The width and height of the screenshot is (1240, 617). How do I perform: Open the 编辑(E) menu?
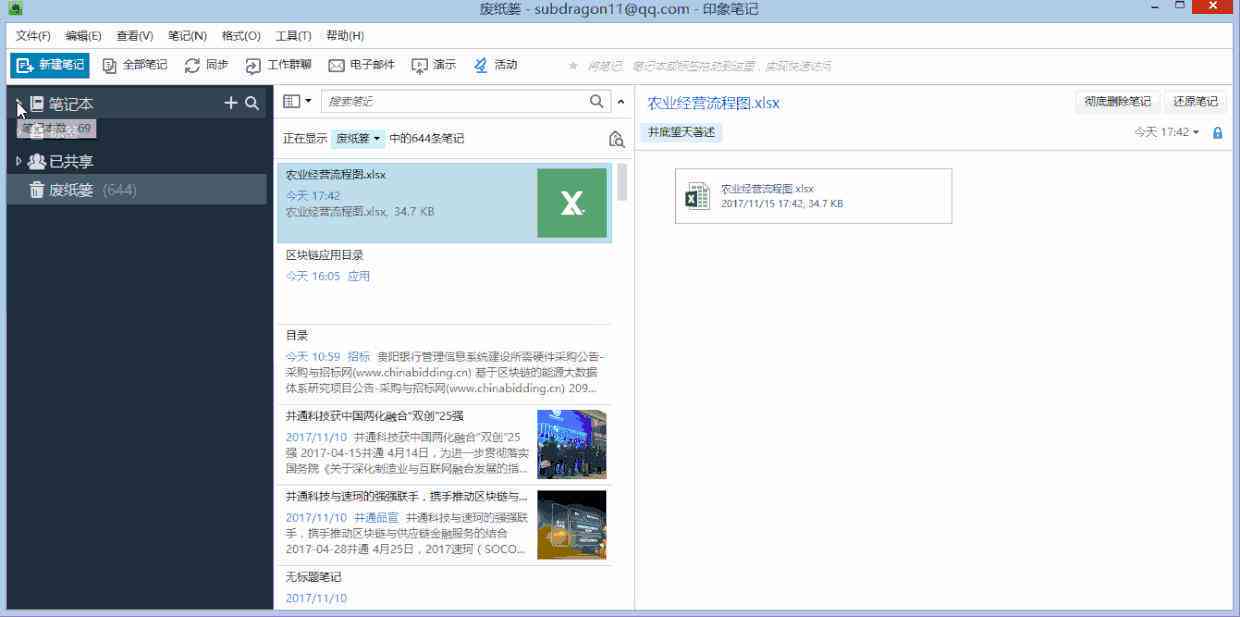(x=84, y=36)
